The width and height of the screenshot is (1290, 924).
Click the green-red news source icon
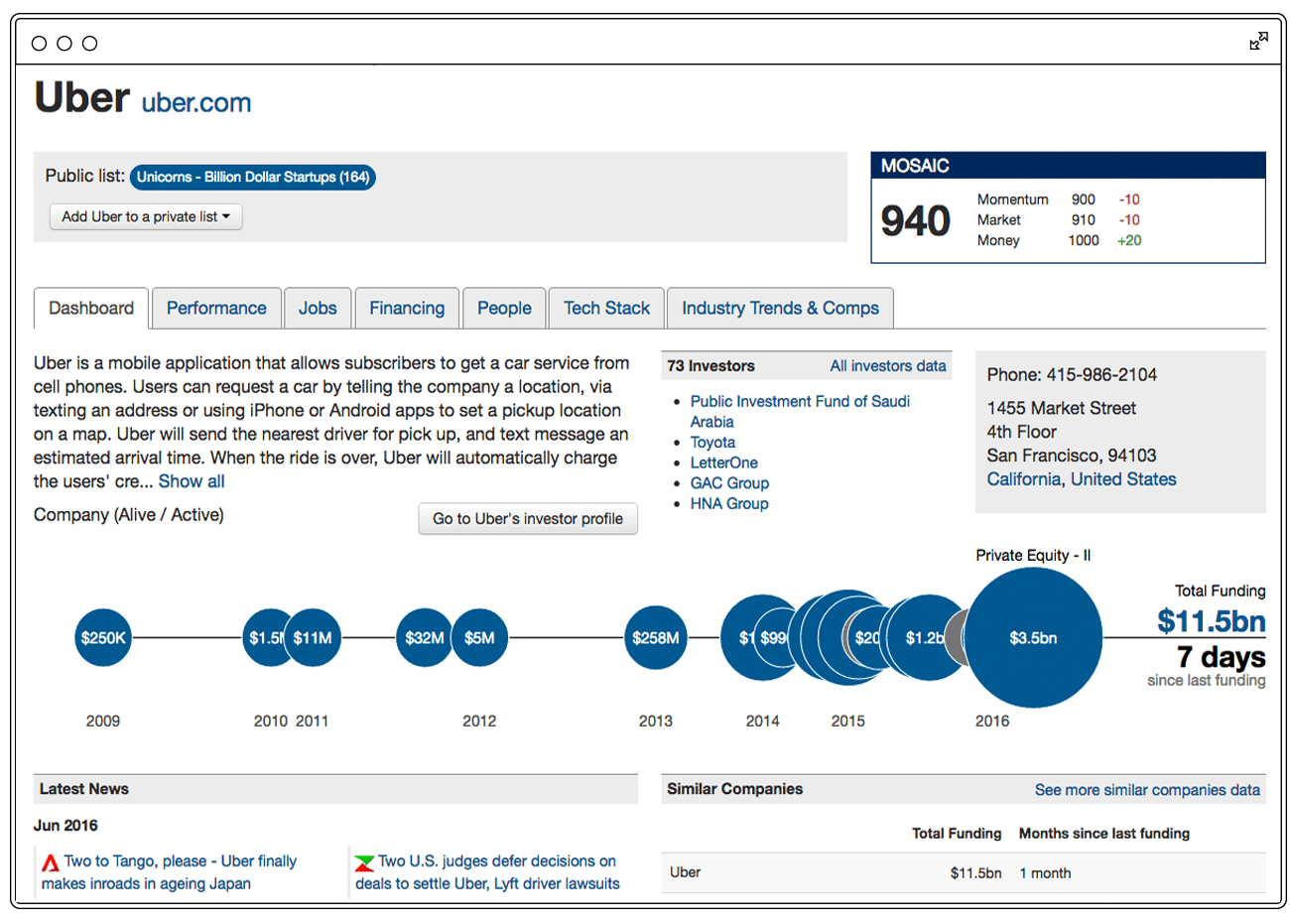pyautogui.click(x=364, y=862)
